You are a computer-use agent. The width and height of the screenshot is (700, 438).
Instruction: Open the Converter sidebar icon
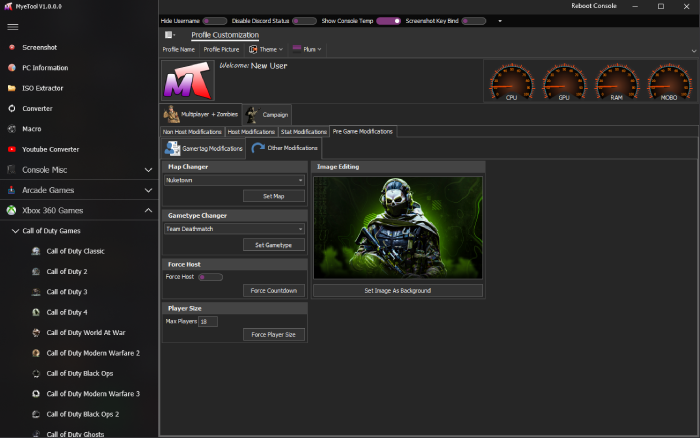coord(12,108)
